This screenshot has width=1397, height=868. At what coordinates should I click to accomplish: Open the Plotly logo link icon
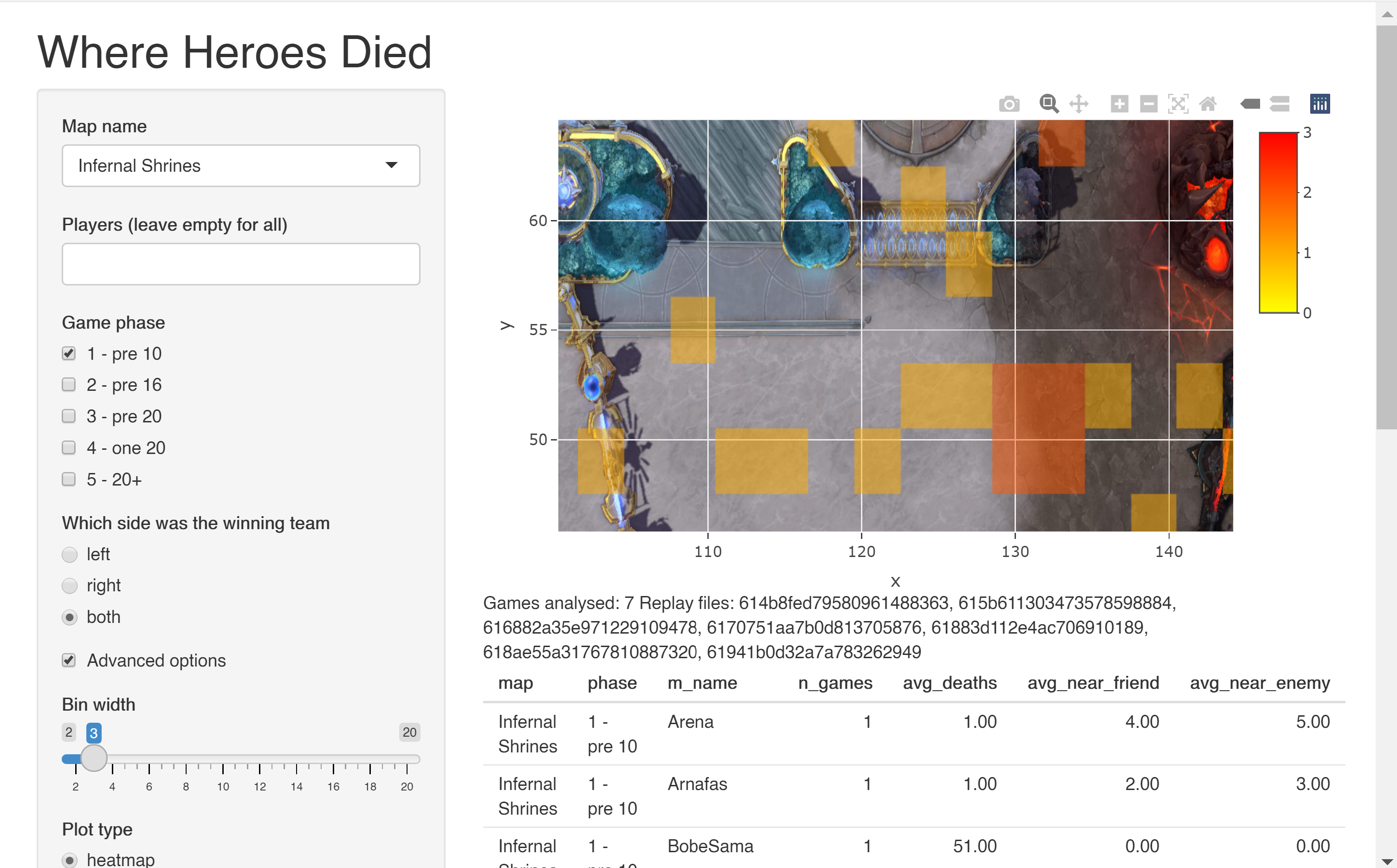1319,104
